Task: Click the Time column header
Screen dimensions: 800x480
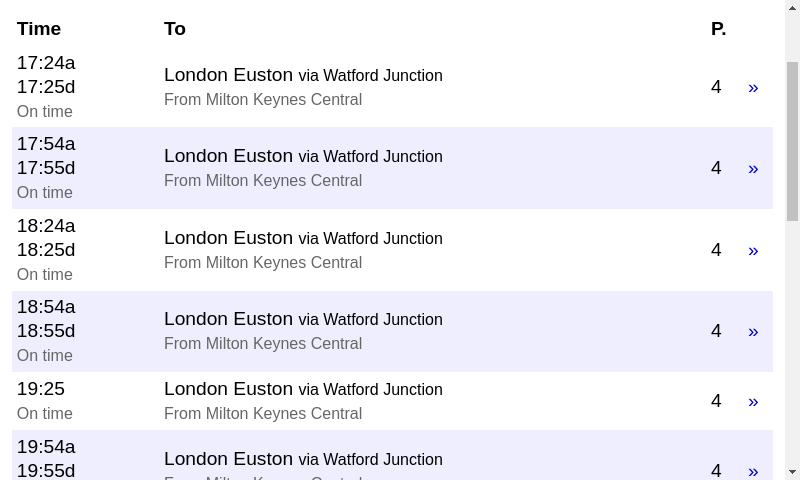Action: (39, 29)
